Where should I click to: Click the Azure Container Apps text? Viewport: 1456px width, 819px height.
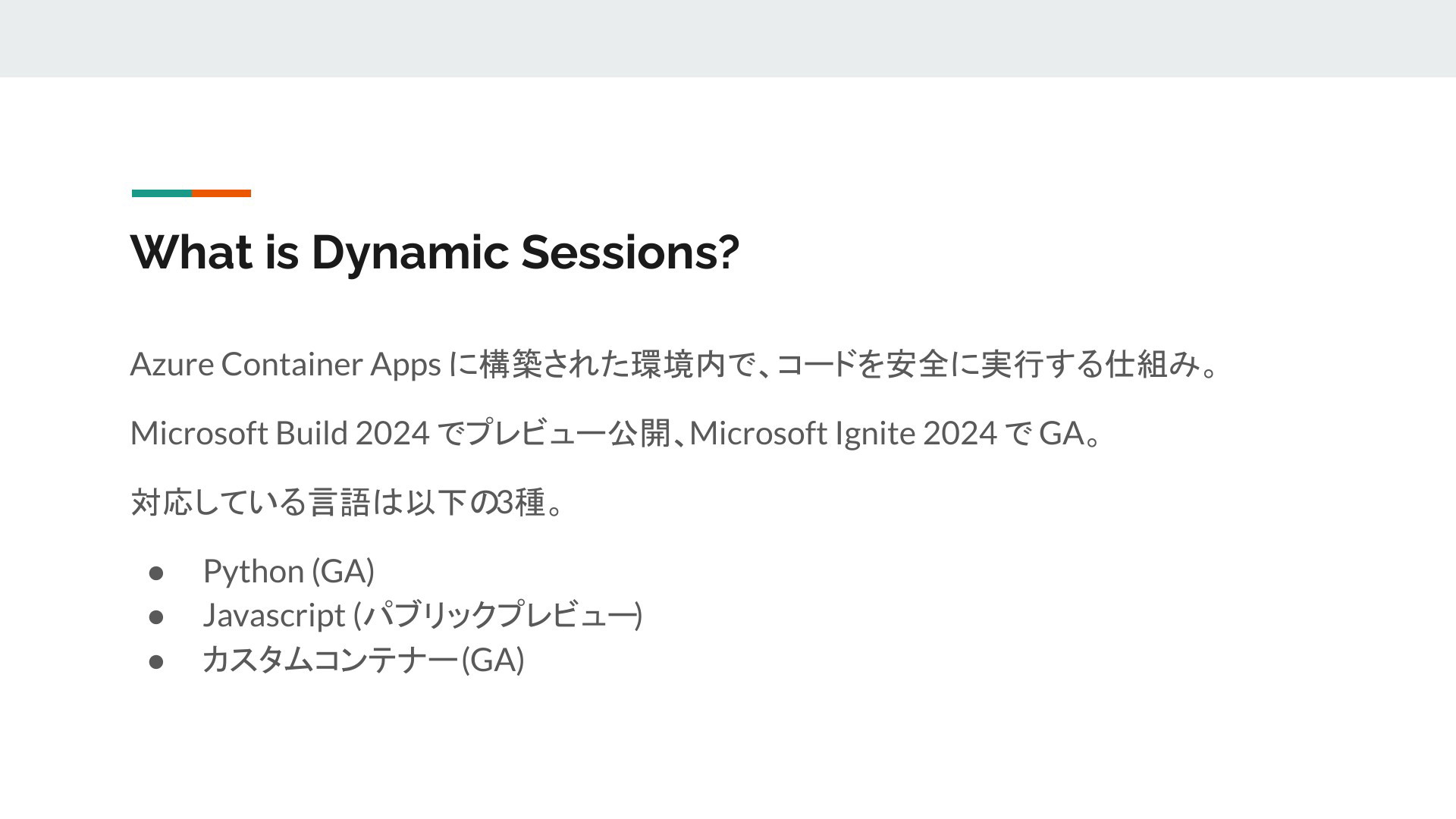[286, 365]
